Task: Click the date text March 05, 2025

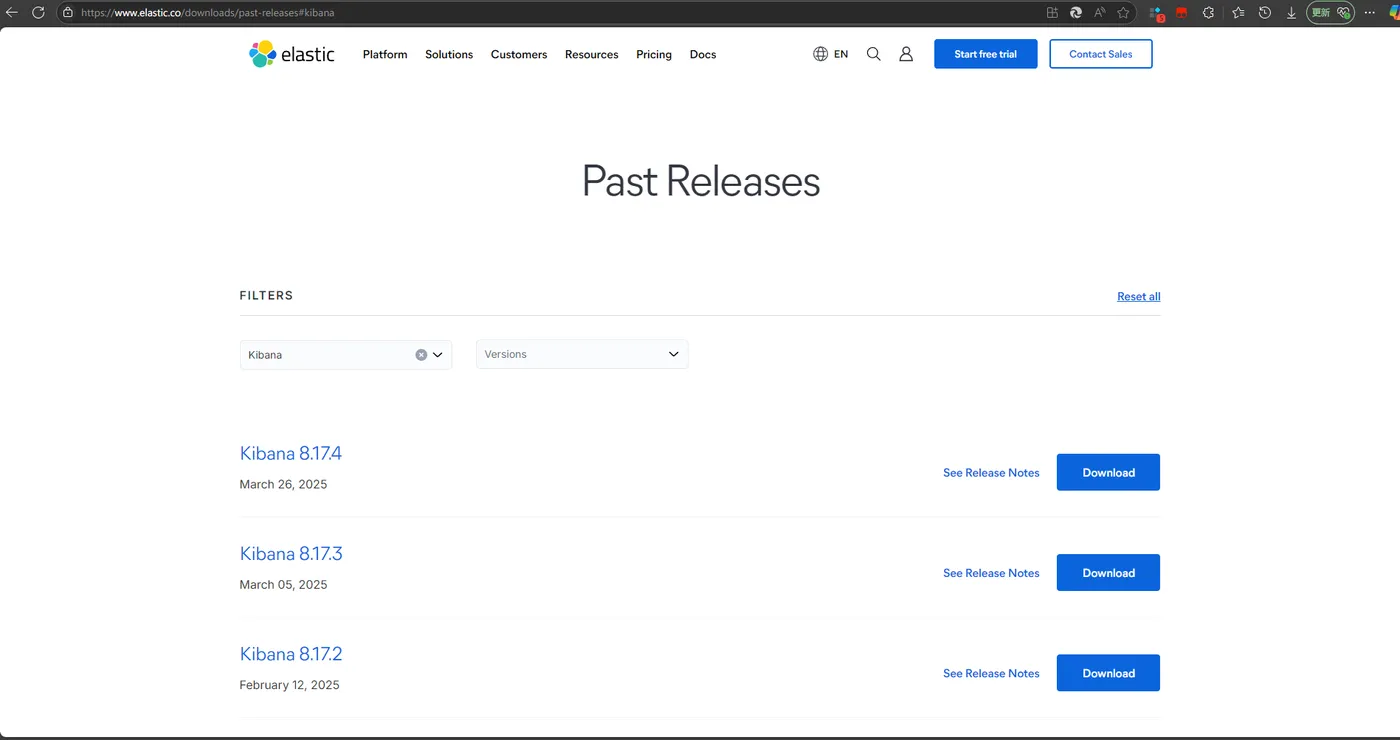Action: (283, 584)
